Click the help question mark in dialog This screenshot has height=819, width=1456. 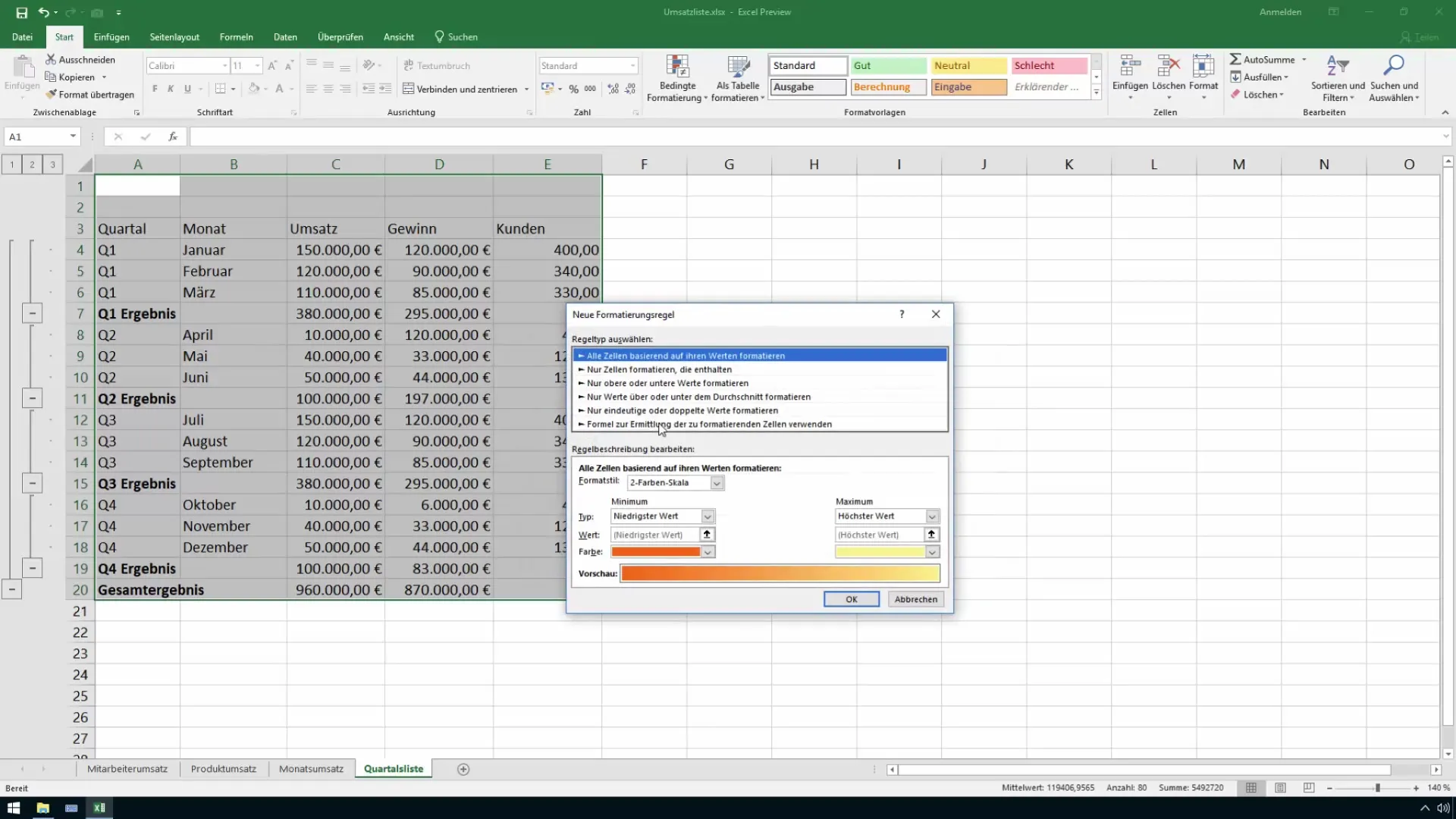coord(902,314)
